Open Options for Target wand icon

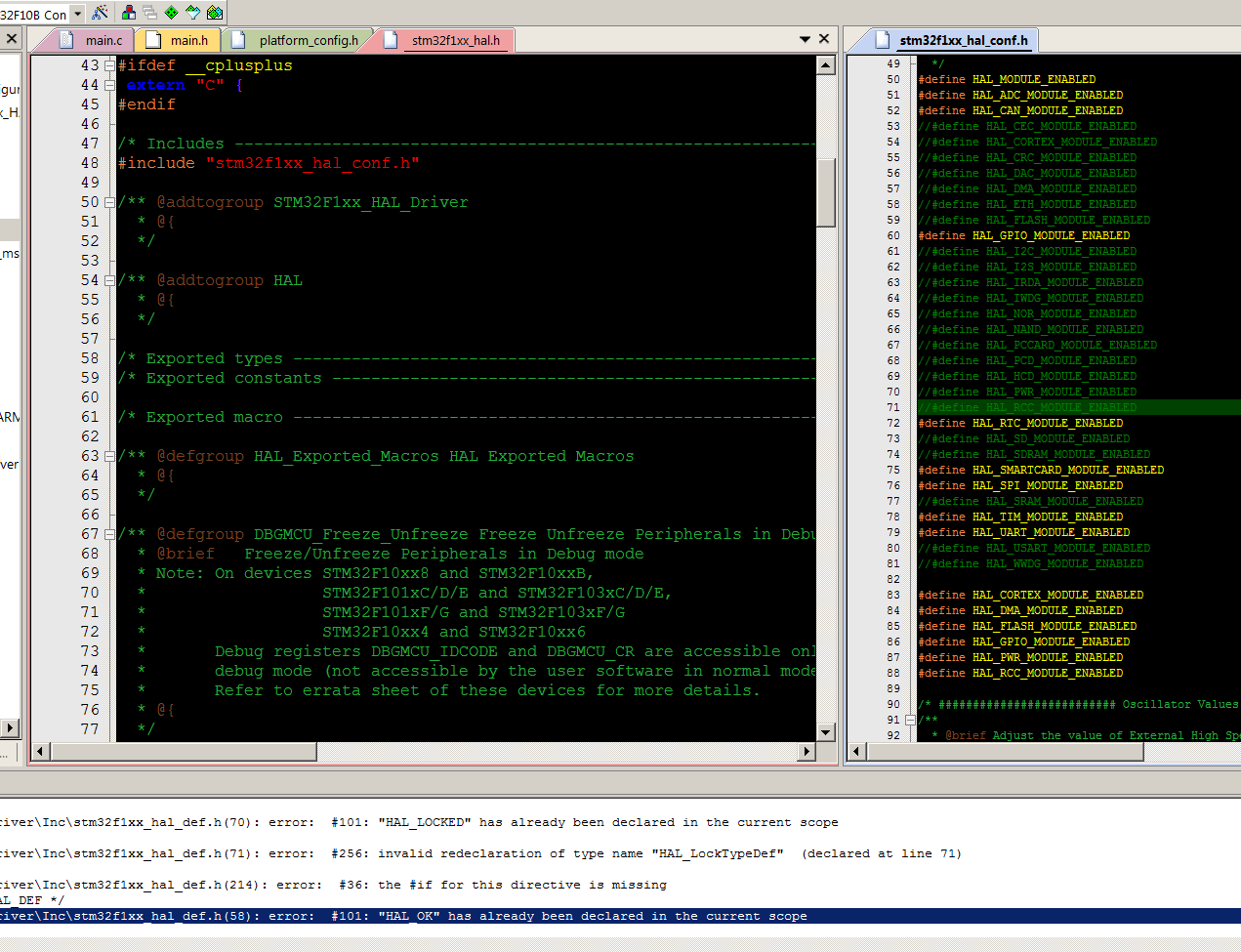[x=100, y=13]
